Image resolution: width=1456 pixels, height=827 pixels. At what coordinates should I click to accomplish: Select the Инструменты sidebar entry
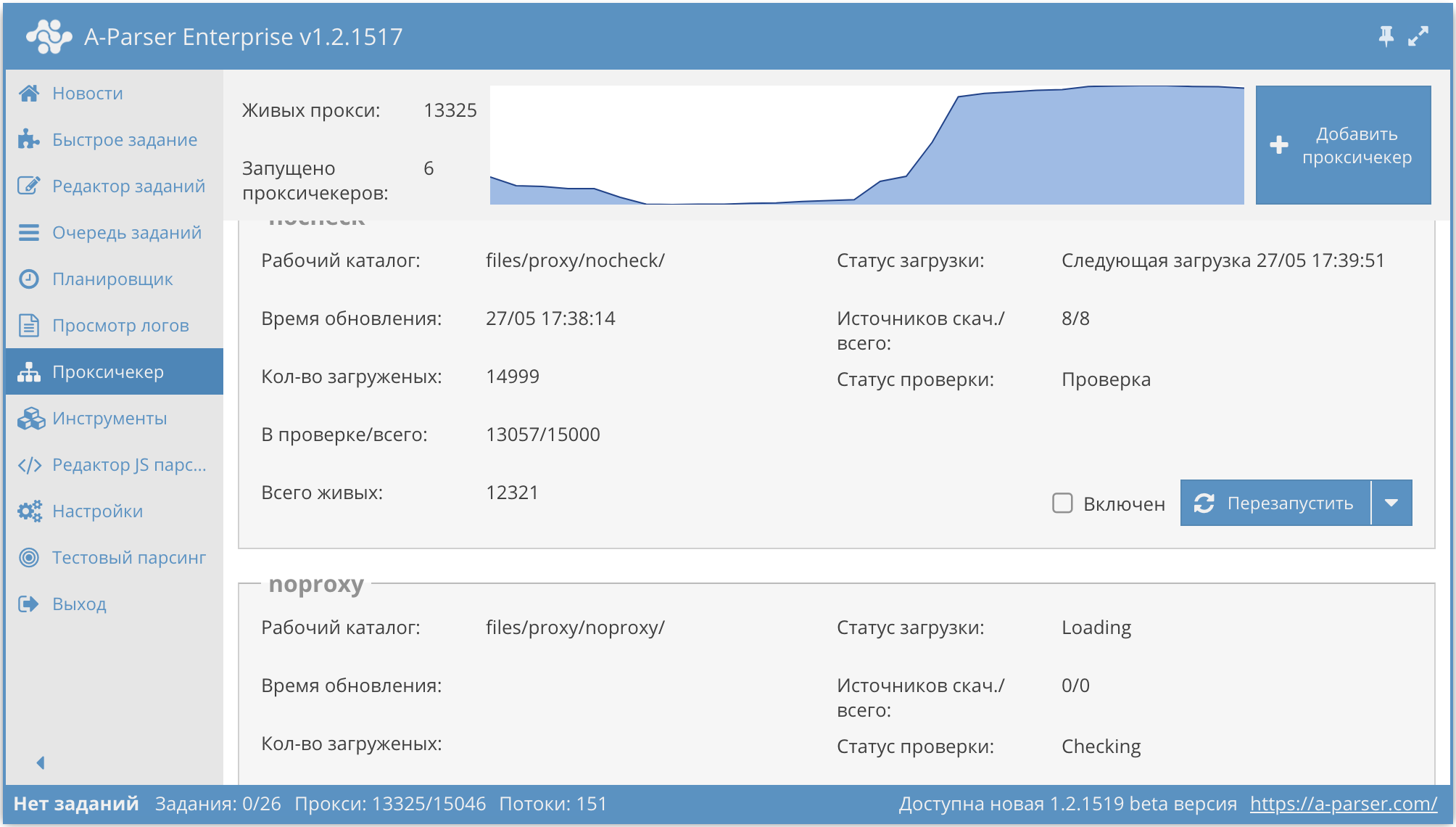click(x=109, y=418)
